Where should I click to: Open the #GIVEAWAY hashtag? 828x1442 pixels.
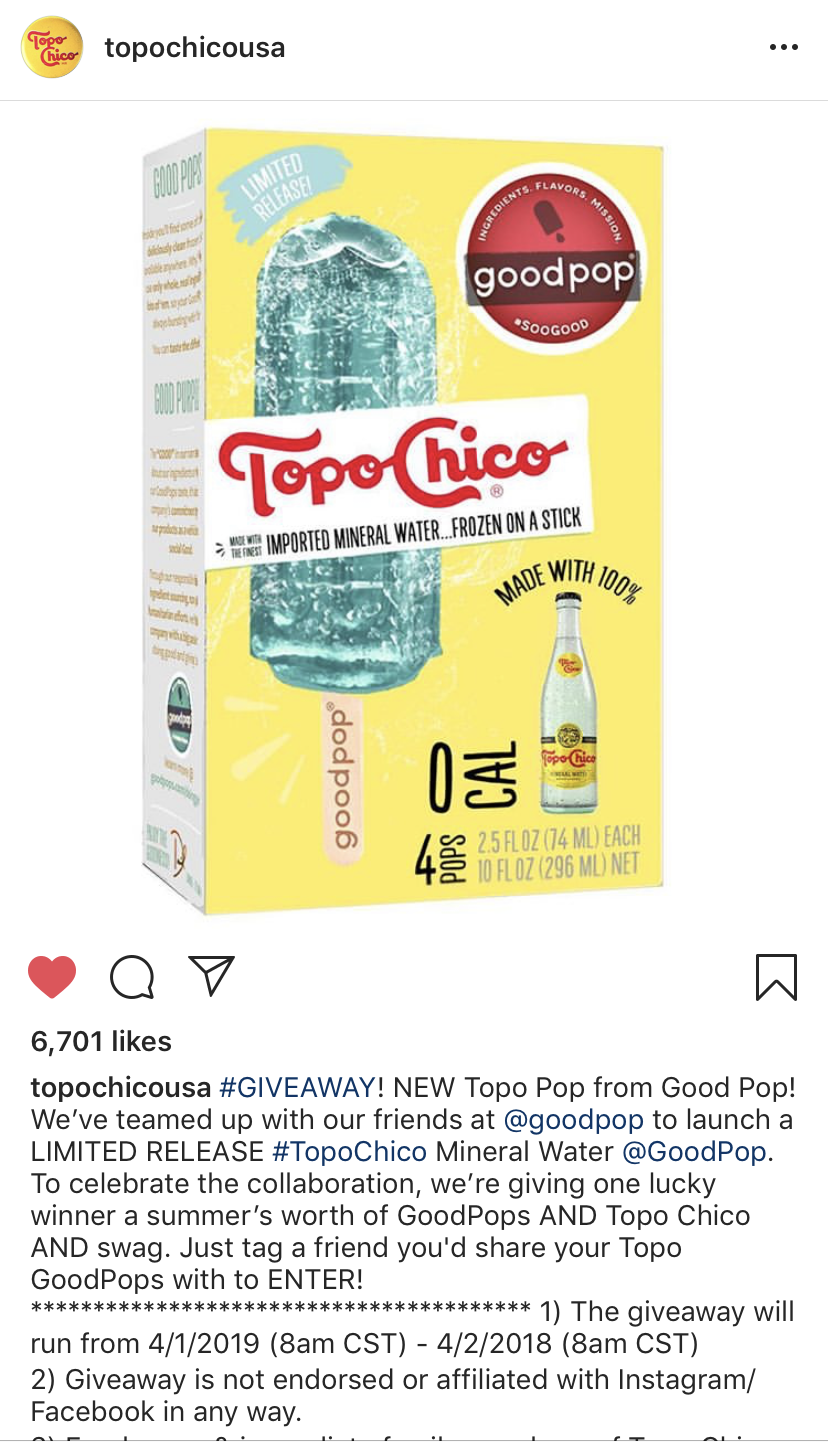pos(297,1087)
